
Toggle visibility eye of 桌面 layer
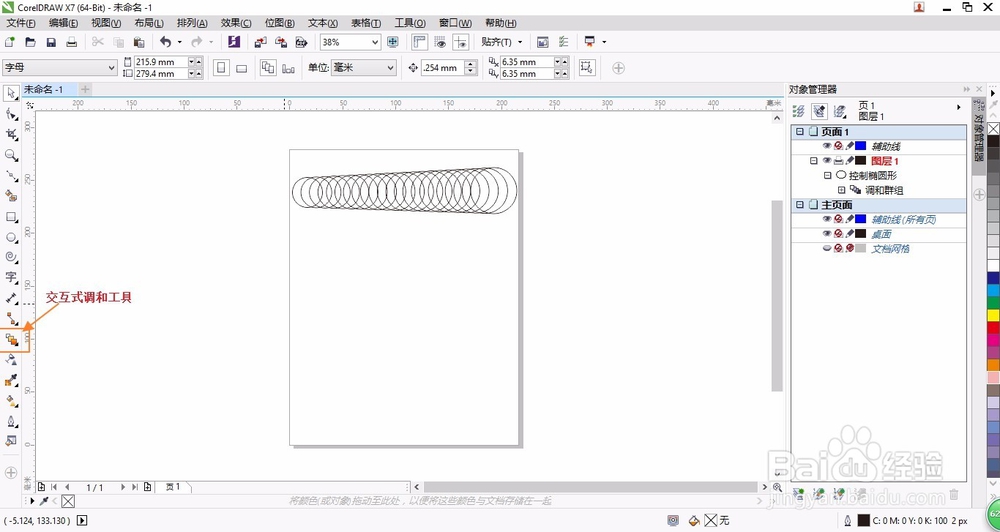[x=827, y=233]
